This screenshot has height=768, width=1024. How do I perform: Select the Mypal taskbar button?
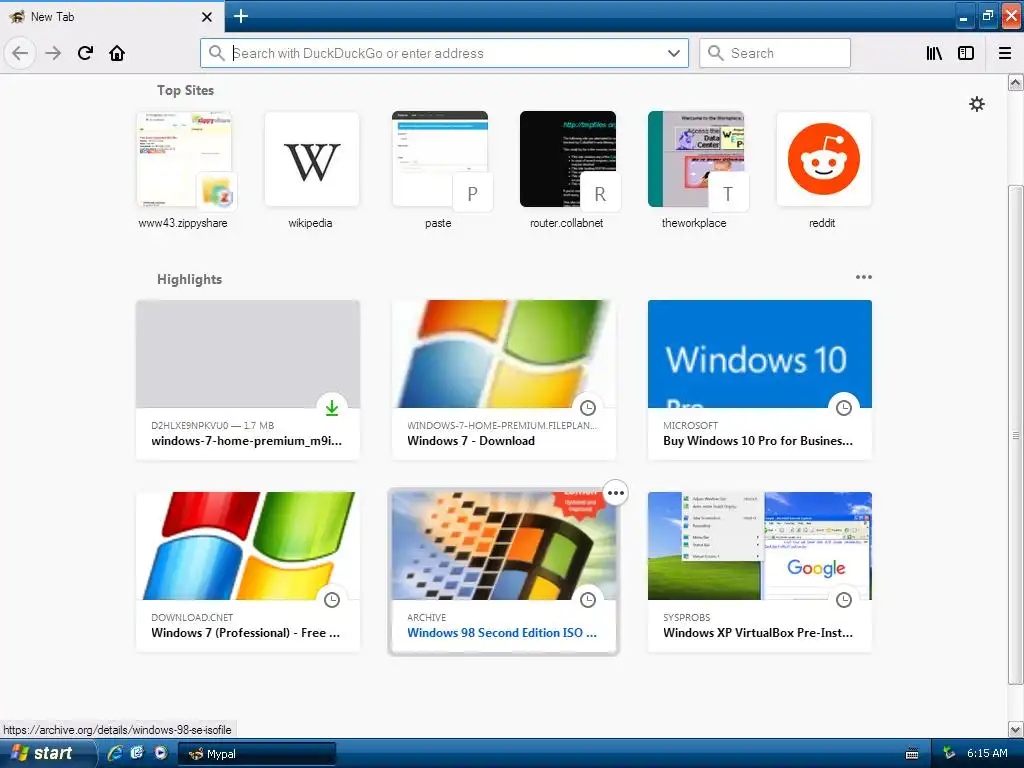pos(257,754)
